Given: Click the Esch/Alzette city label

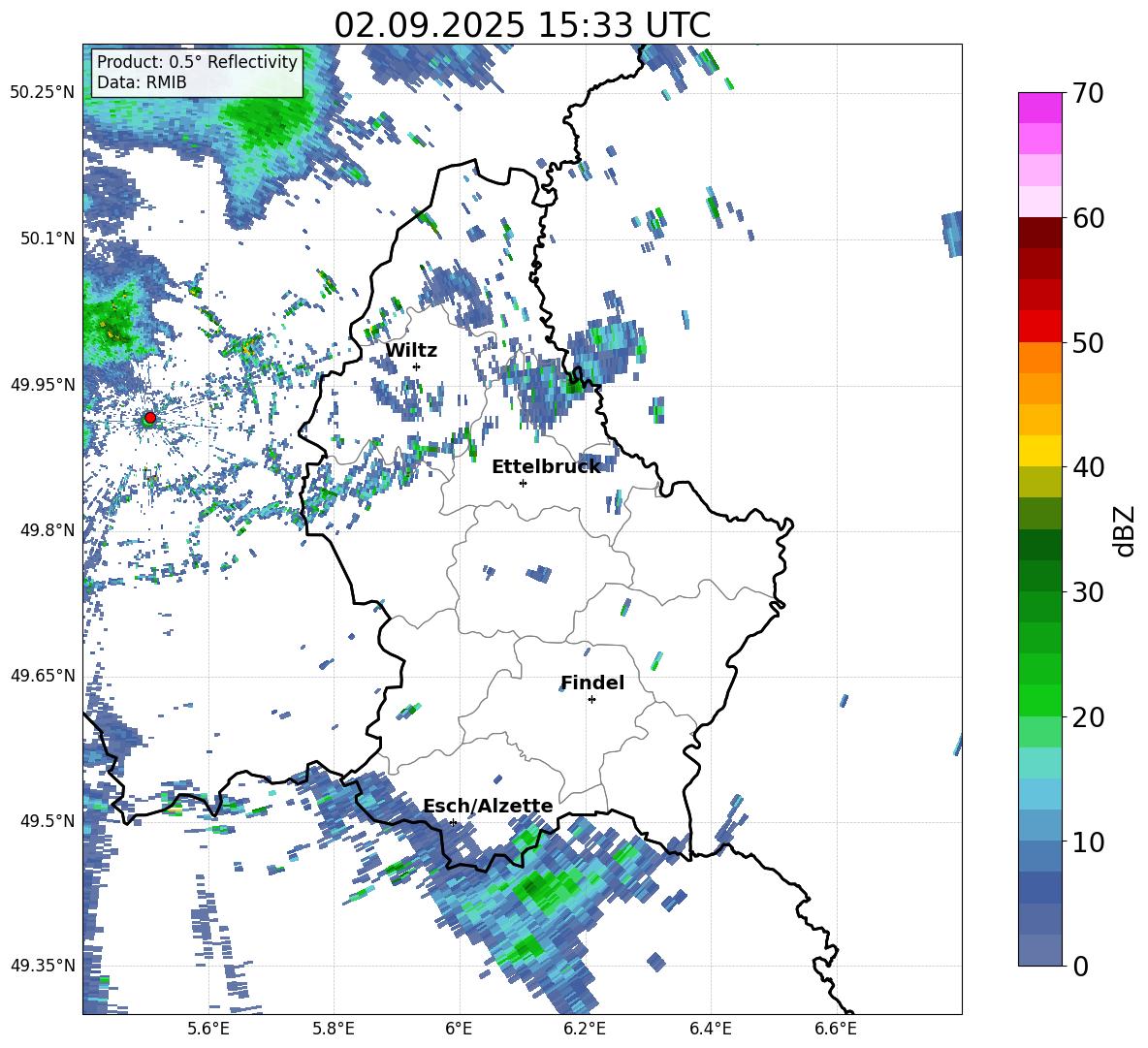Looking at the screenshot, I should click(489, 806).
